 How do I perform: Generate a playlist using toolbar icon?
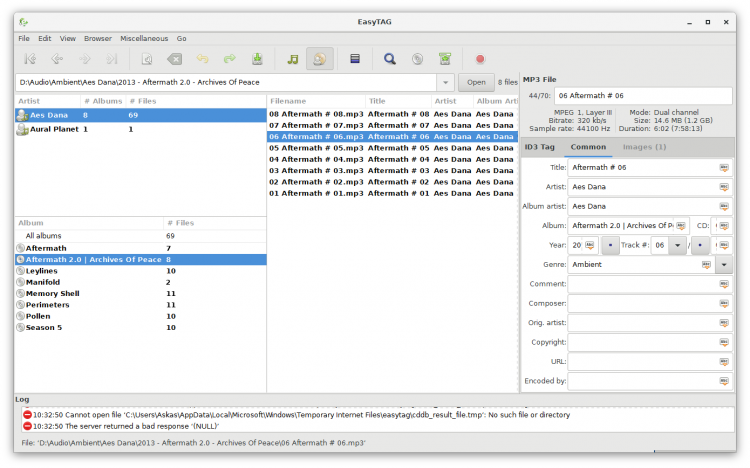445,60
